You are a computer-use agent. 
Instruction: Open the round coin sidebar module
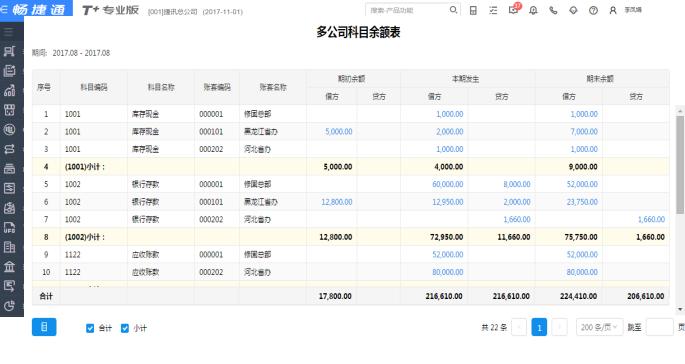click(9, 129)
